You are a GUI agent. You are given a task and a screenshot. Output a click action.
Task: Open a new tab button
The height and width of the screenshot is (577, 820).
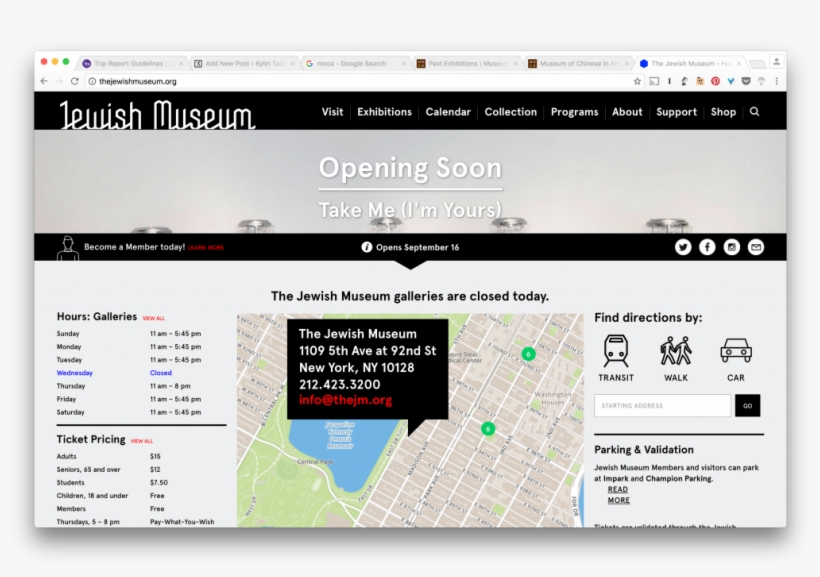click(757, 64)
